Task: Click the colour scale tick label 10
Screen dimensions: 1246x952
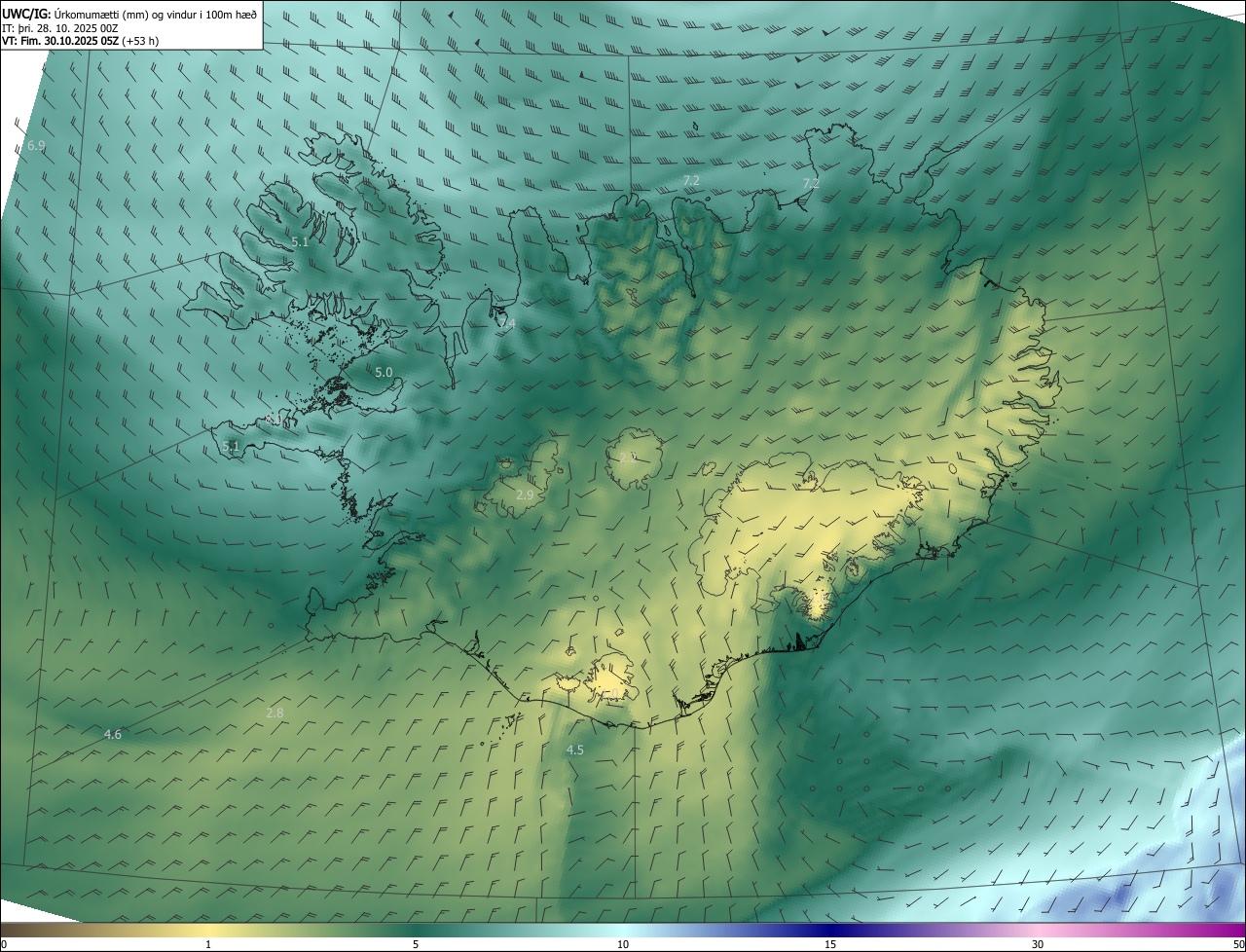Action: tap(623, 944)
